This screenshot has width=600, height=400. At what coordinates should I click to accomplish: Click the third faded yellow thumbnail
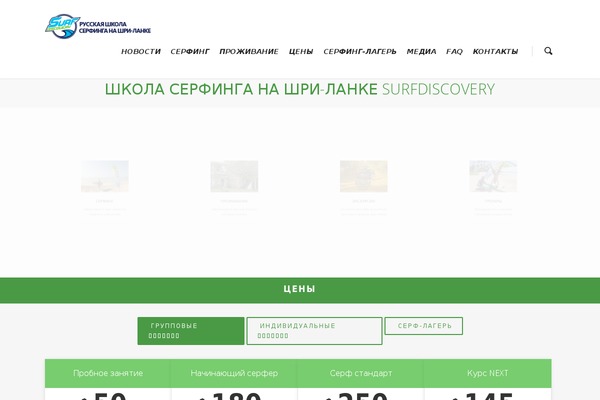364,176
